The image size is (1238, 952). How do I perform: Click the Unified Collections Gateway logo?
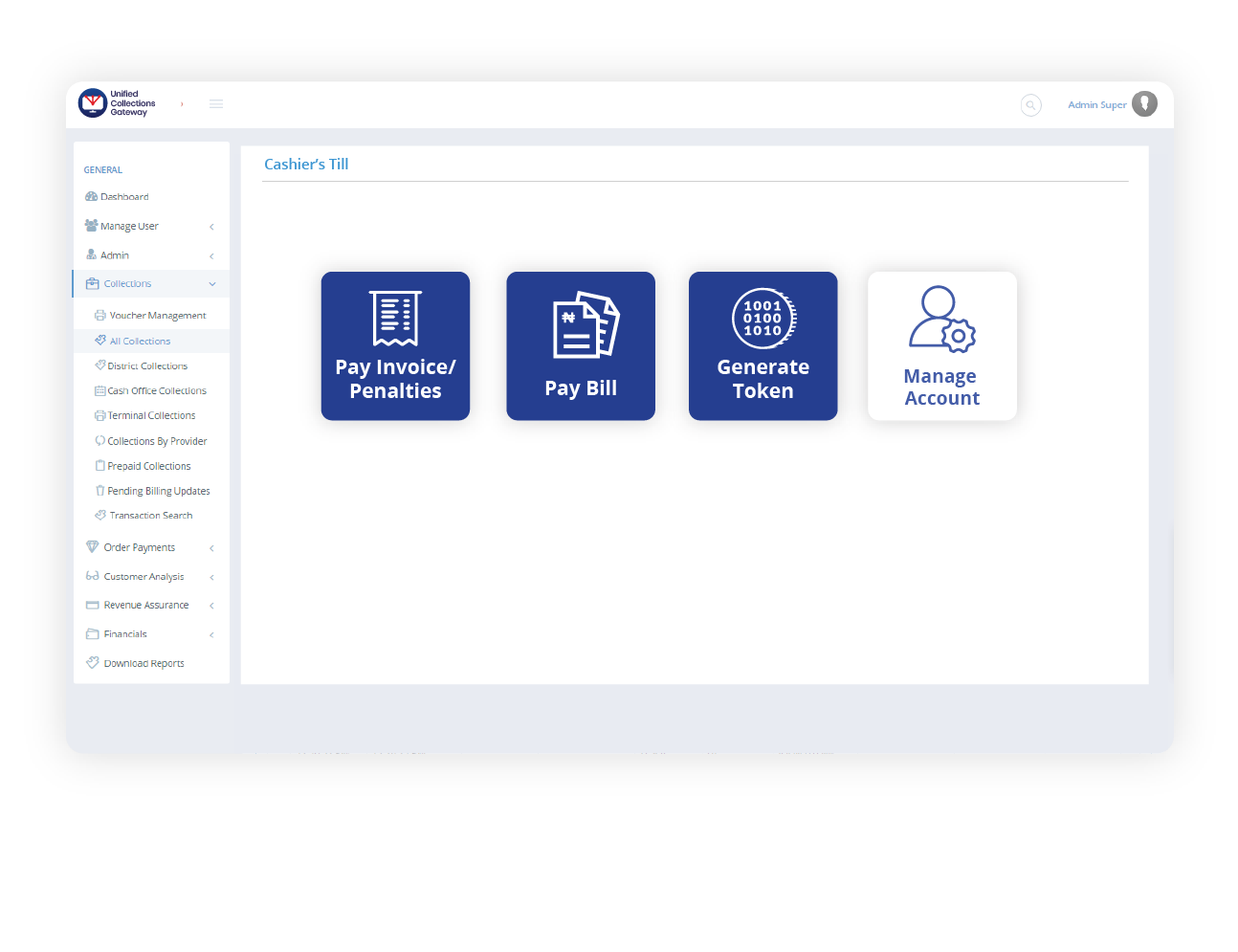tap(117, 103)
